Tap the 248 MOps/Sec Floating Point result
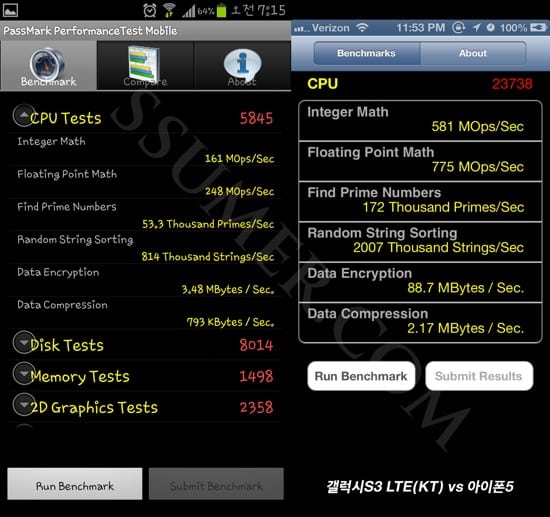The image size is (550, 517). click(x=240, y=192)
